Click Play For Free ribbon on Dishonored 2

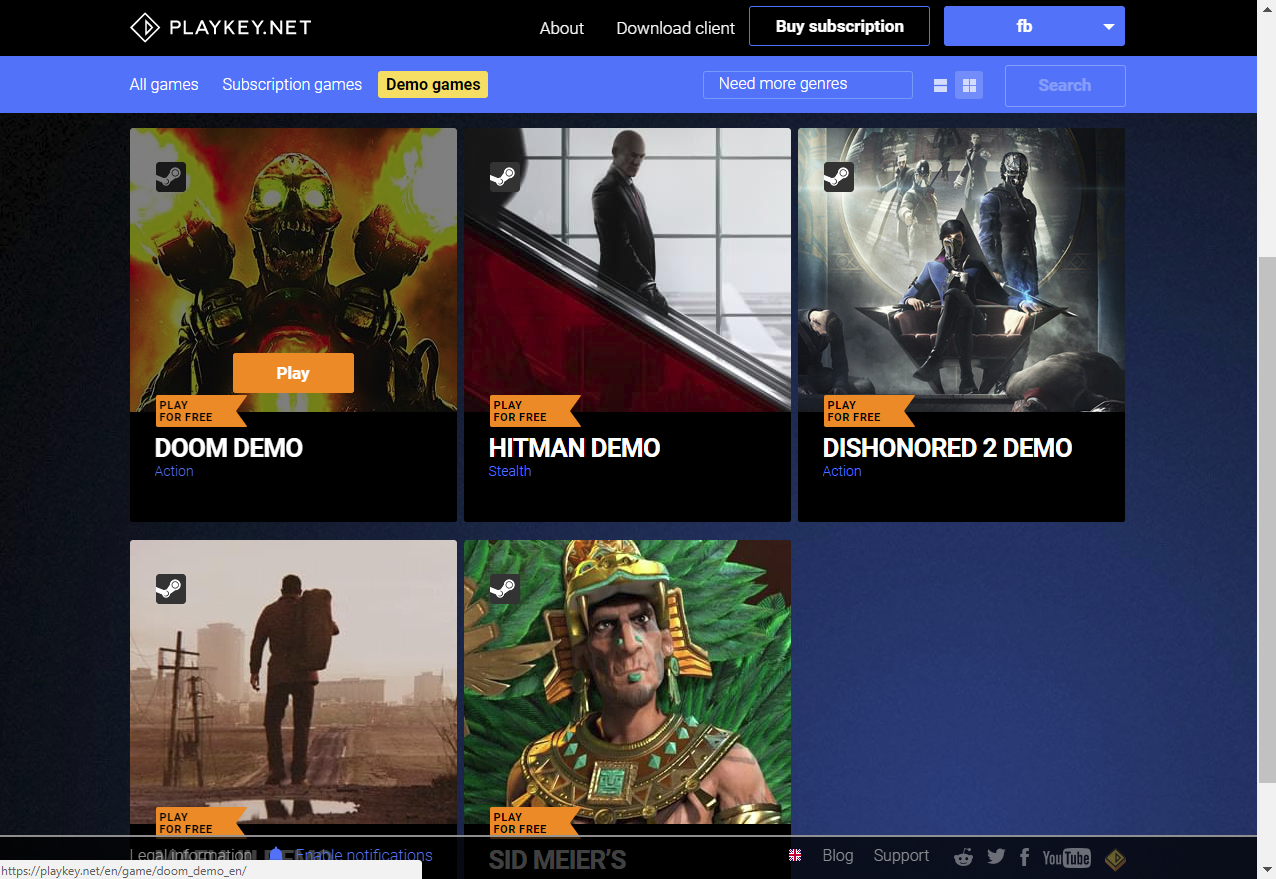click(868, 411)
